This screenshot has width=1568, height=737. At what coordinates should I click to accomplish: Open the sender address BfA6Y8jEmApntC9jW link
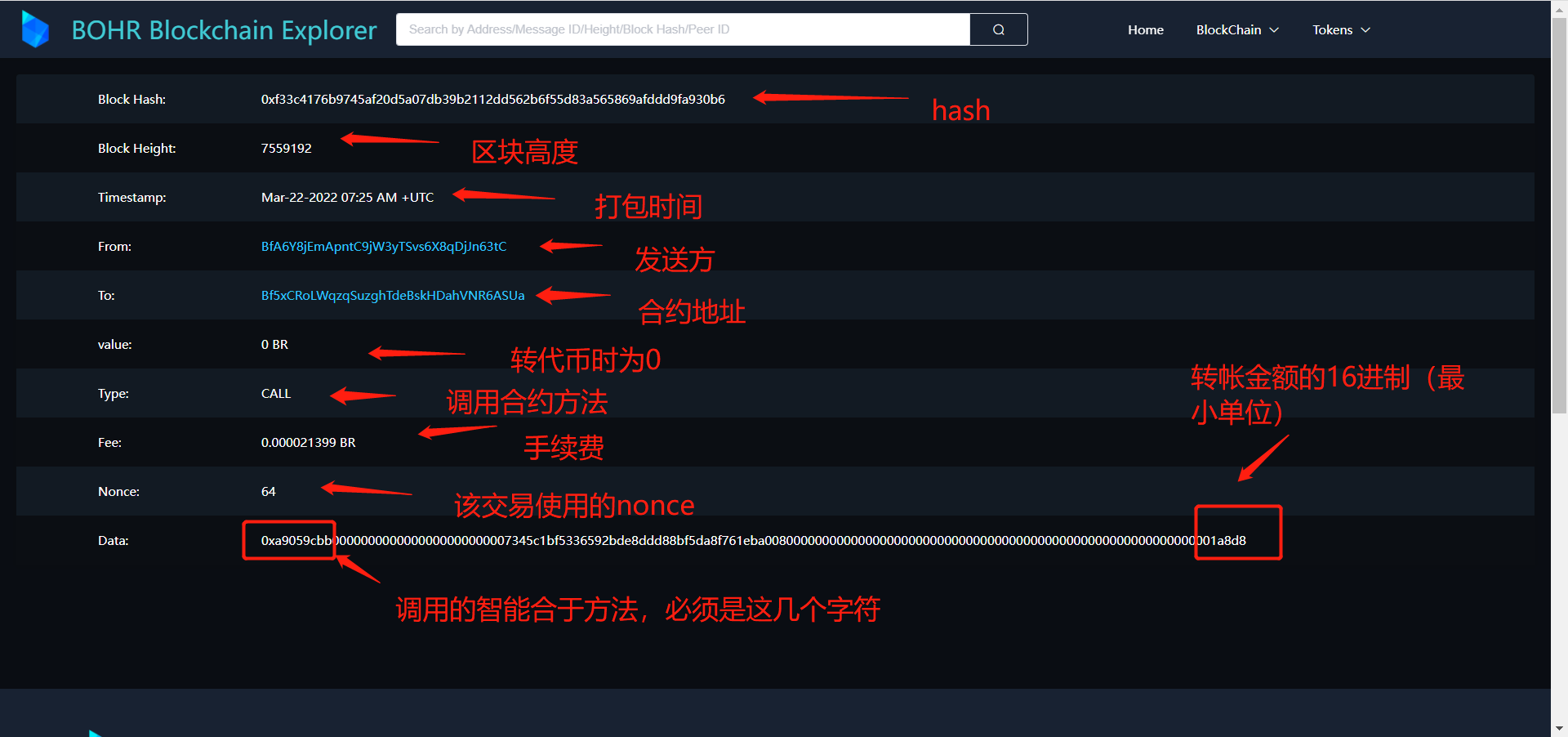click(x=384, y=246)
